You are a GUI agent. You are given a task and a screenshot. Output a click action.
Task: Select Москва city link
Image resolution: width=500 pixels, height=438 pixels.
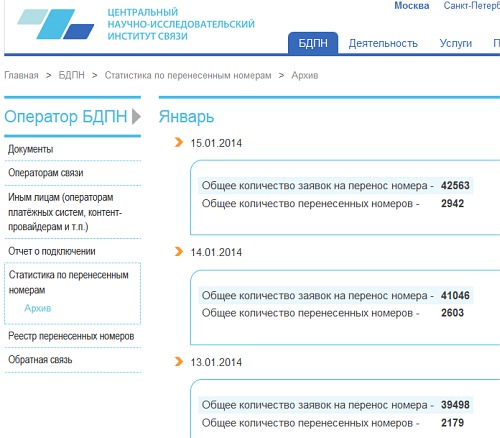[412, 6]
